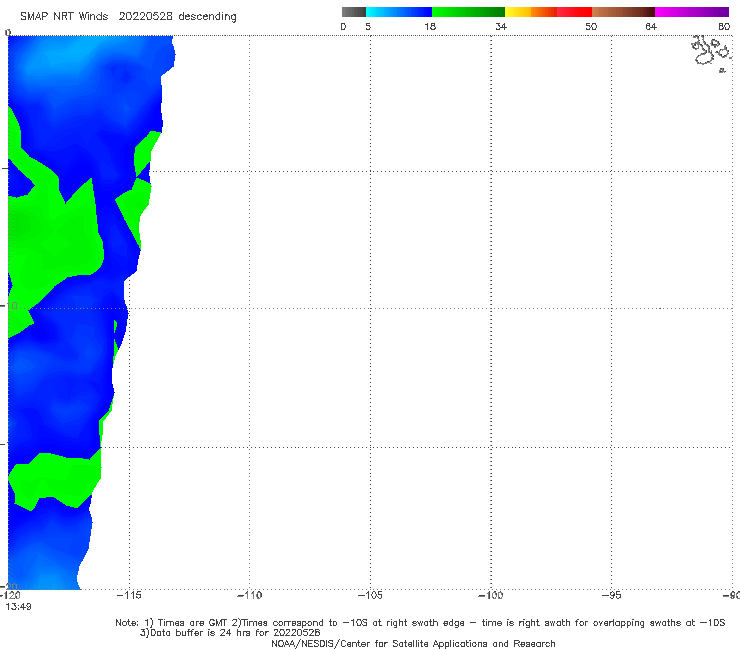Screen dimensions: 740x650
Task: Click the brown segment of the color bar
Action: pyautogui.click(x=623, y=12)
